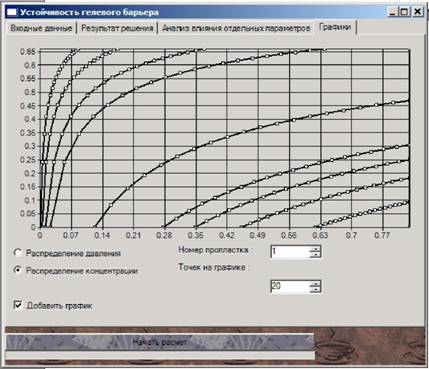Screen dimensions: 429x369
Task: Open Анализ влияния отдельных параметров tab
Action: pos(236,28)
